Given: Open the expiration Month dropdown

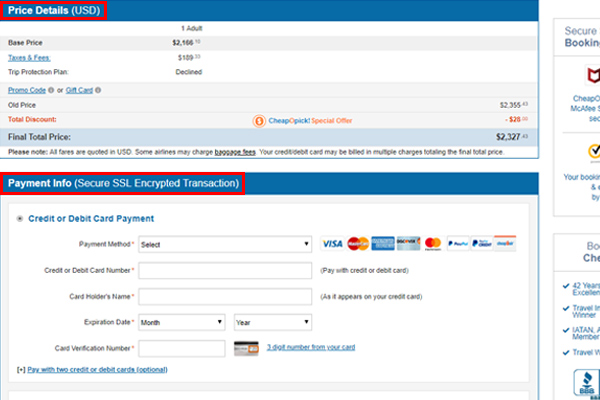Looking at the screenshot, I should (182, 322).
